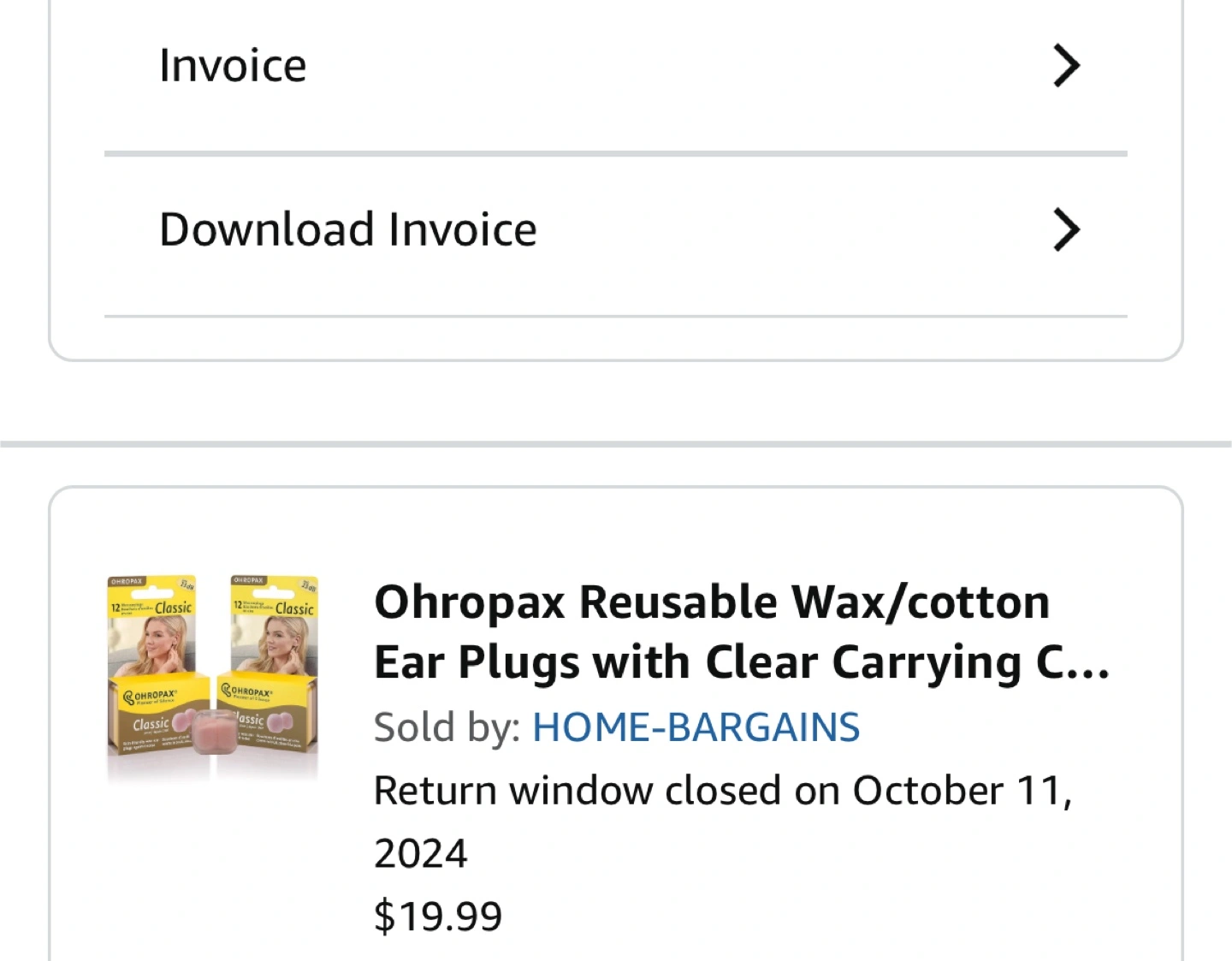The image size is (1232, 961).
Task: Click the "Sold by:" label
Action: [x=447, y=727]
